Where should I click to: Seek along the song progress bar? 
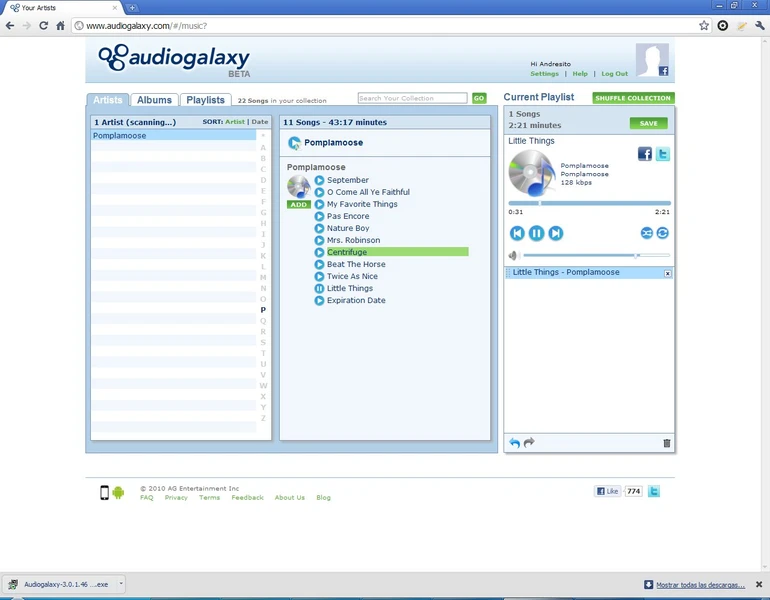[589, 203]
